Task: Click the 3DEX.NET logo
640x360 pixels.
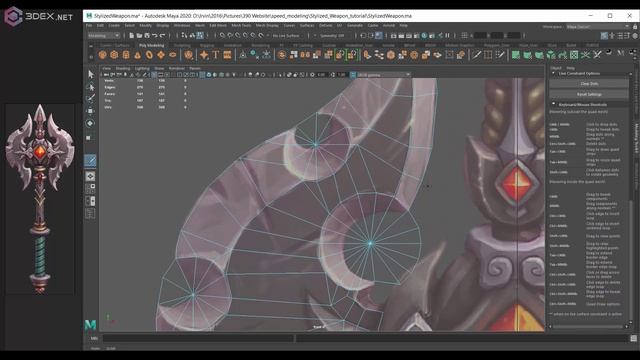Action: point(38,17)
